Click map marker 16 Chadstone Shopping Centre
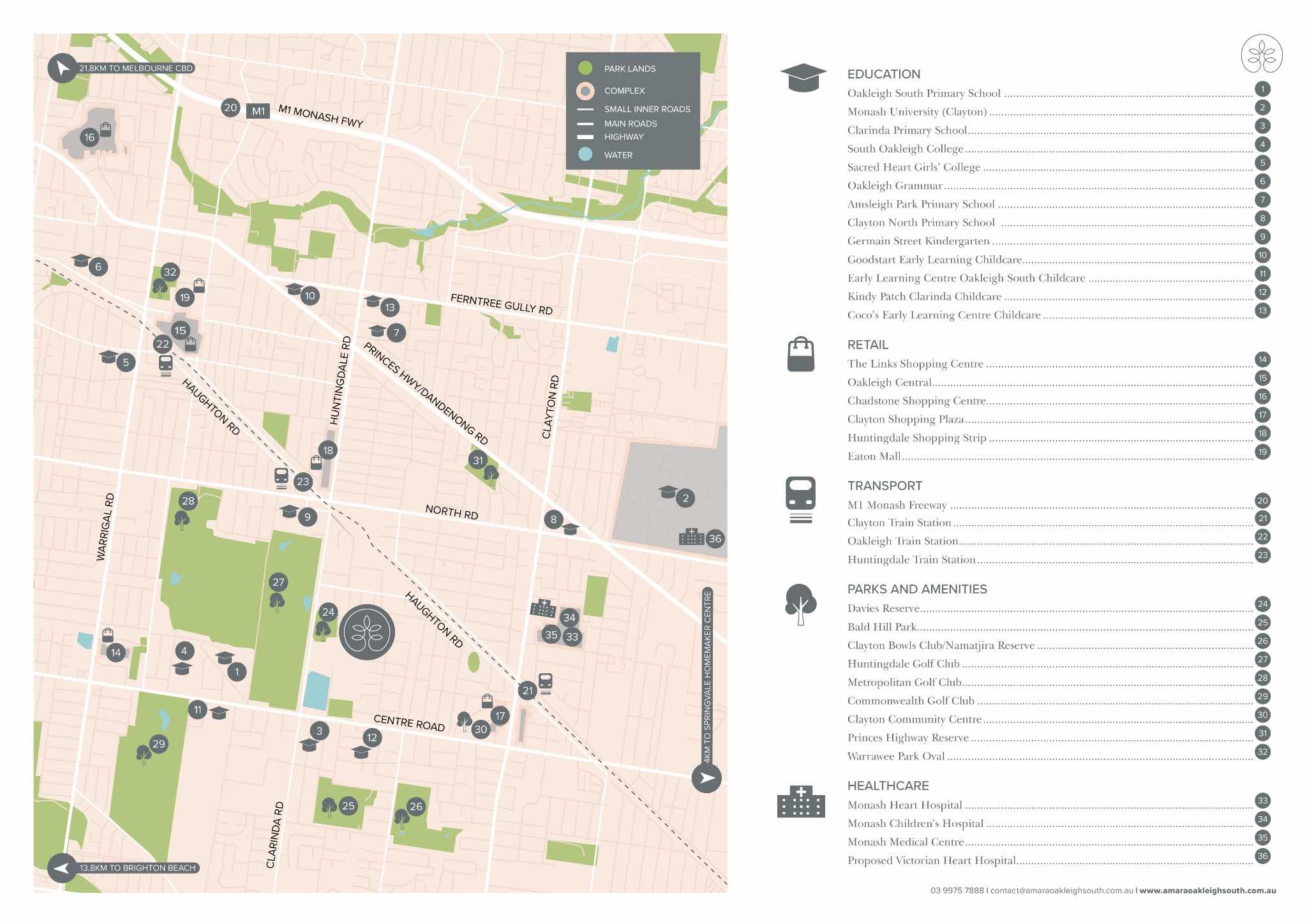The width and height of the screenshot is (1307, 924). point(89,137)
